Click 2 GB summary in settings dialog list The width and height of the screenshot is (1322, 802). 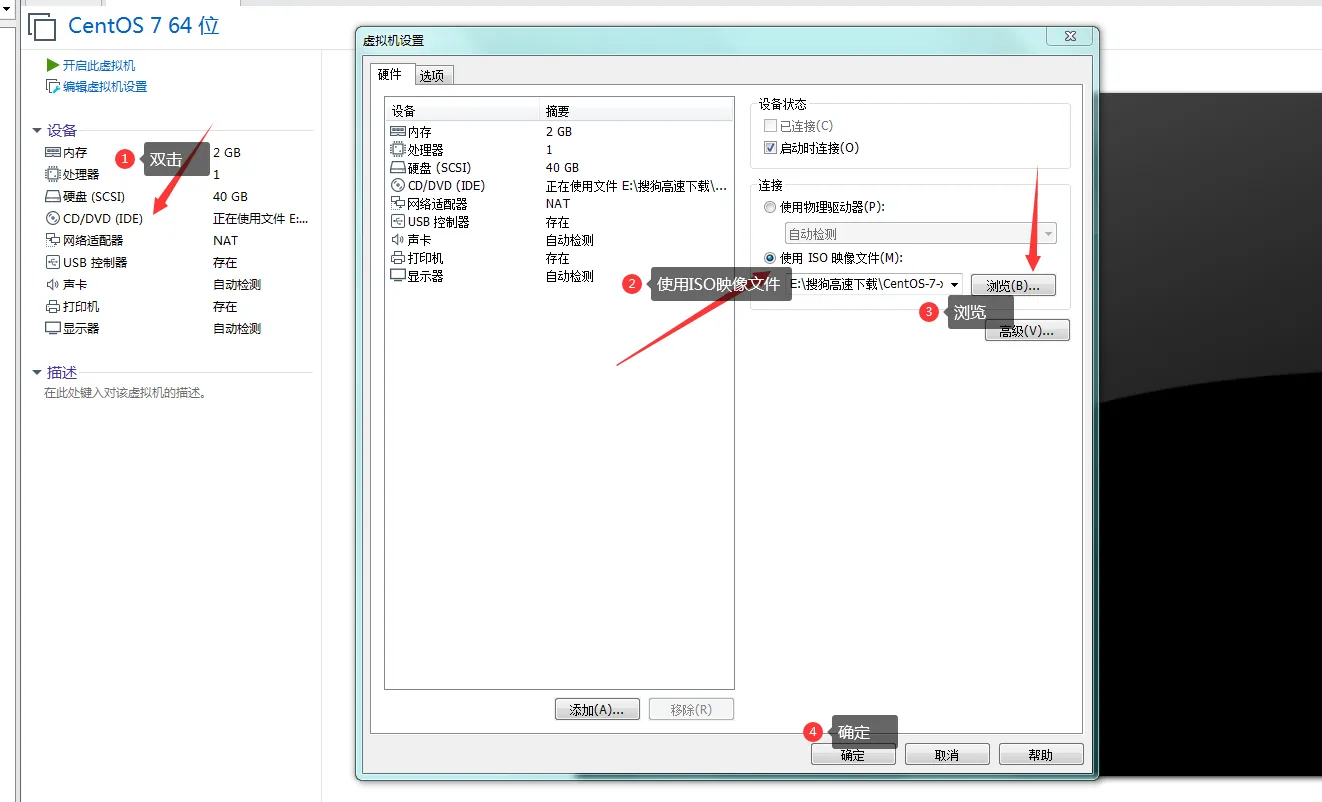tap(559, 131)
